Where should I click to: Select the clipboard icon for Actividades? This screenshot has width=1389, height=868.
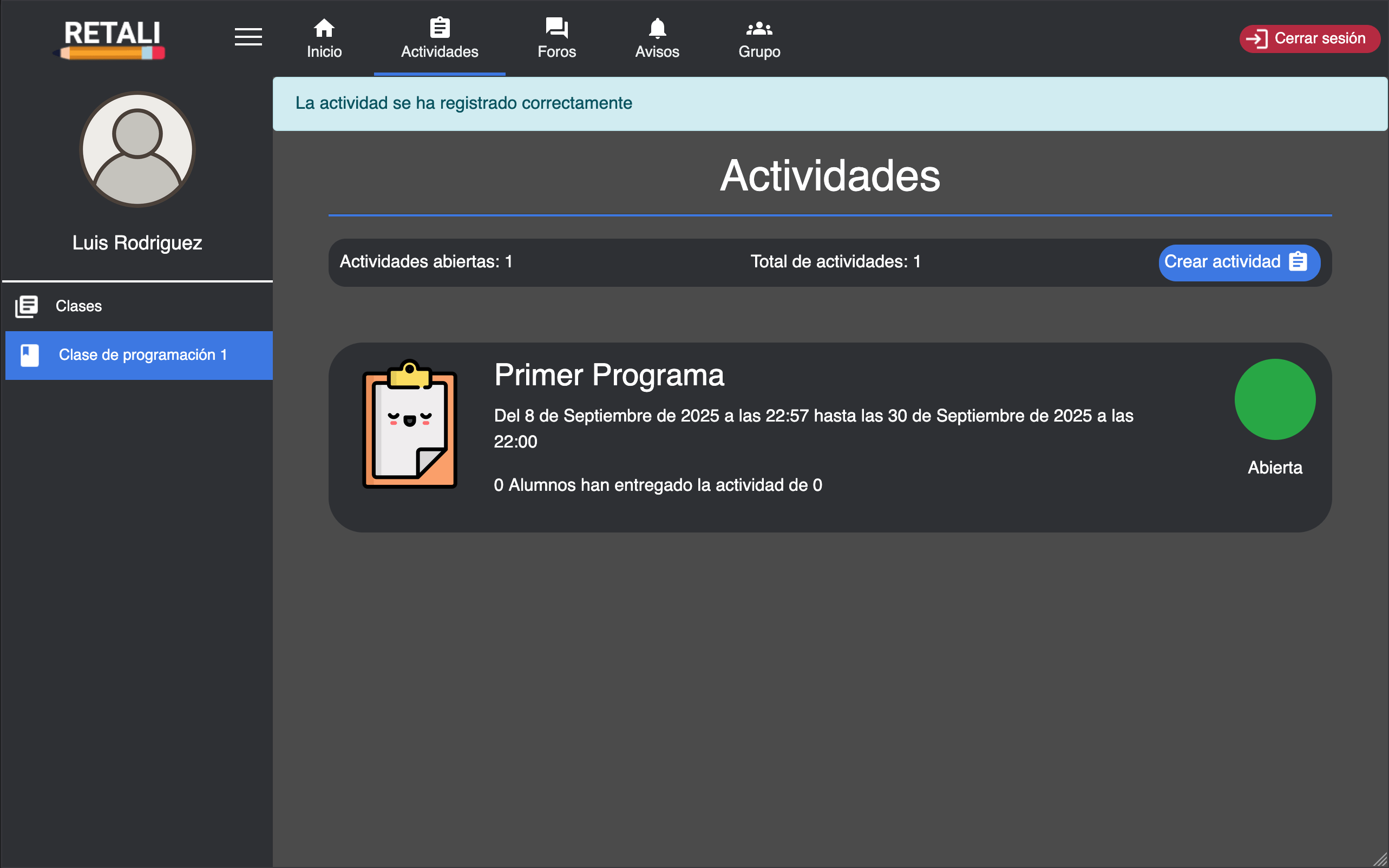439,27
